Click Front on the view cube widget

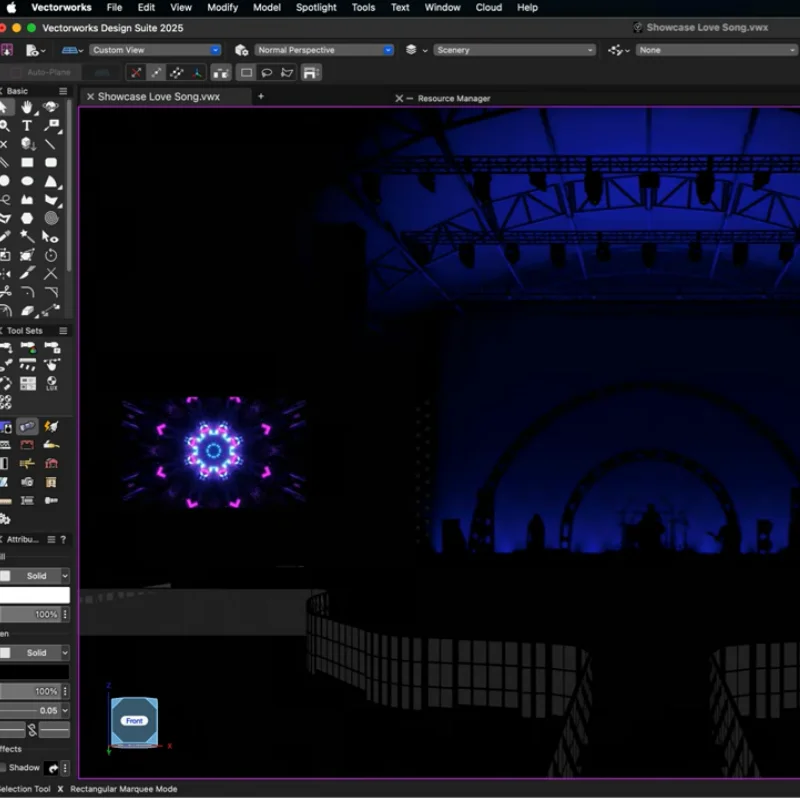(135, 719)
